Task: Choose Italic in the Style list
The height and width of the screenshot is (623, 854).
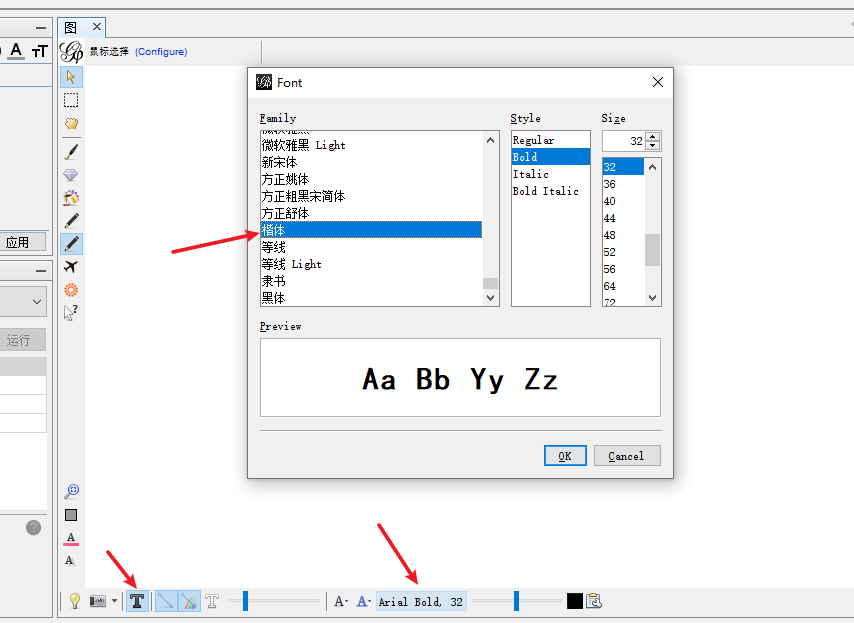Action: point(551,174)
